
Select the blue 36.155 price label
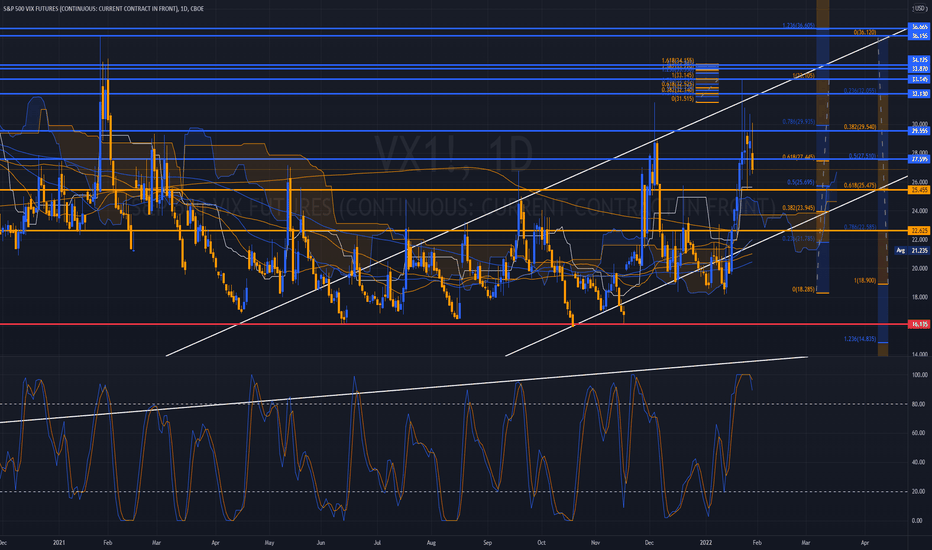(x=920, y=36)
